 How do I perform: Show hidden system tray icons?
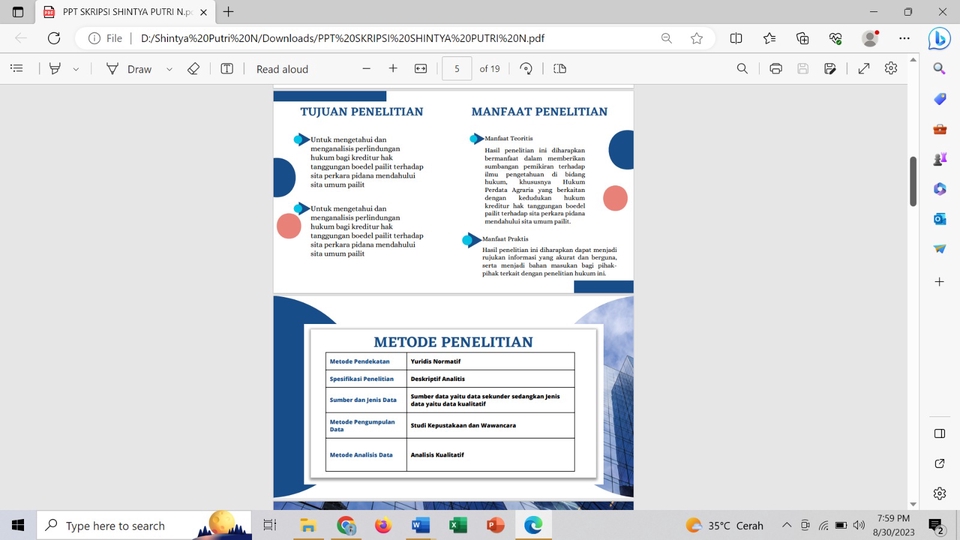tap(787, 525)
